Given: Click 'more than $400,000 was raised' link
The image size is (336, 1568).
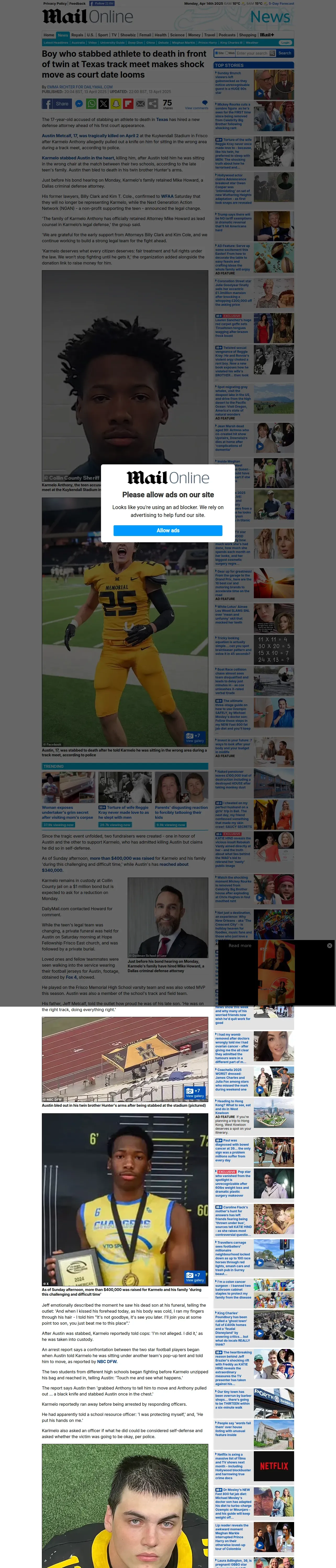Looking at the screenshot, I should (122, 858).
